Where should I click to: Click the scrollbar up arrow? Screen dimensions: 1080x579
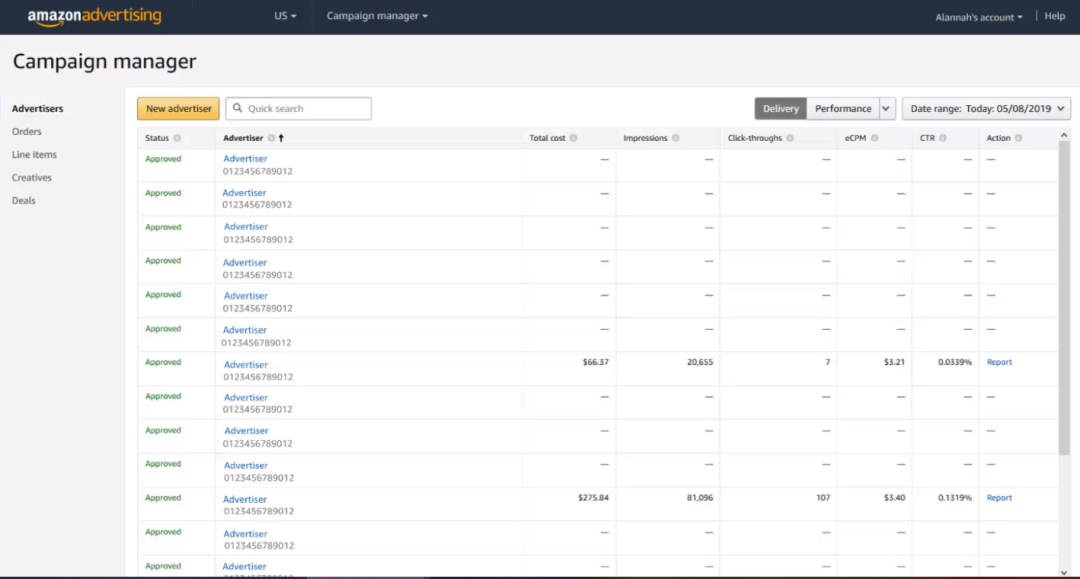(x=1064, y=136)
